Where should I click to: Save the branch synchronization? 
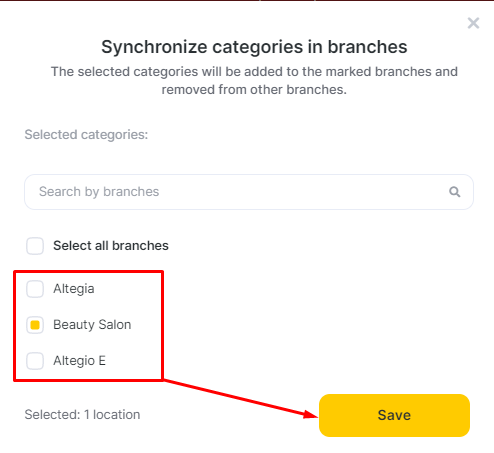pyautogui.click(x=394, y=415)
